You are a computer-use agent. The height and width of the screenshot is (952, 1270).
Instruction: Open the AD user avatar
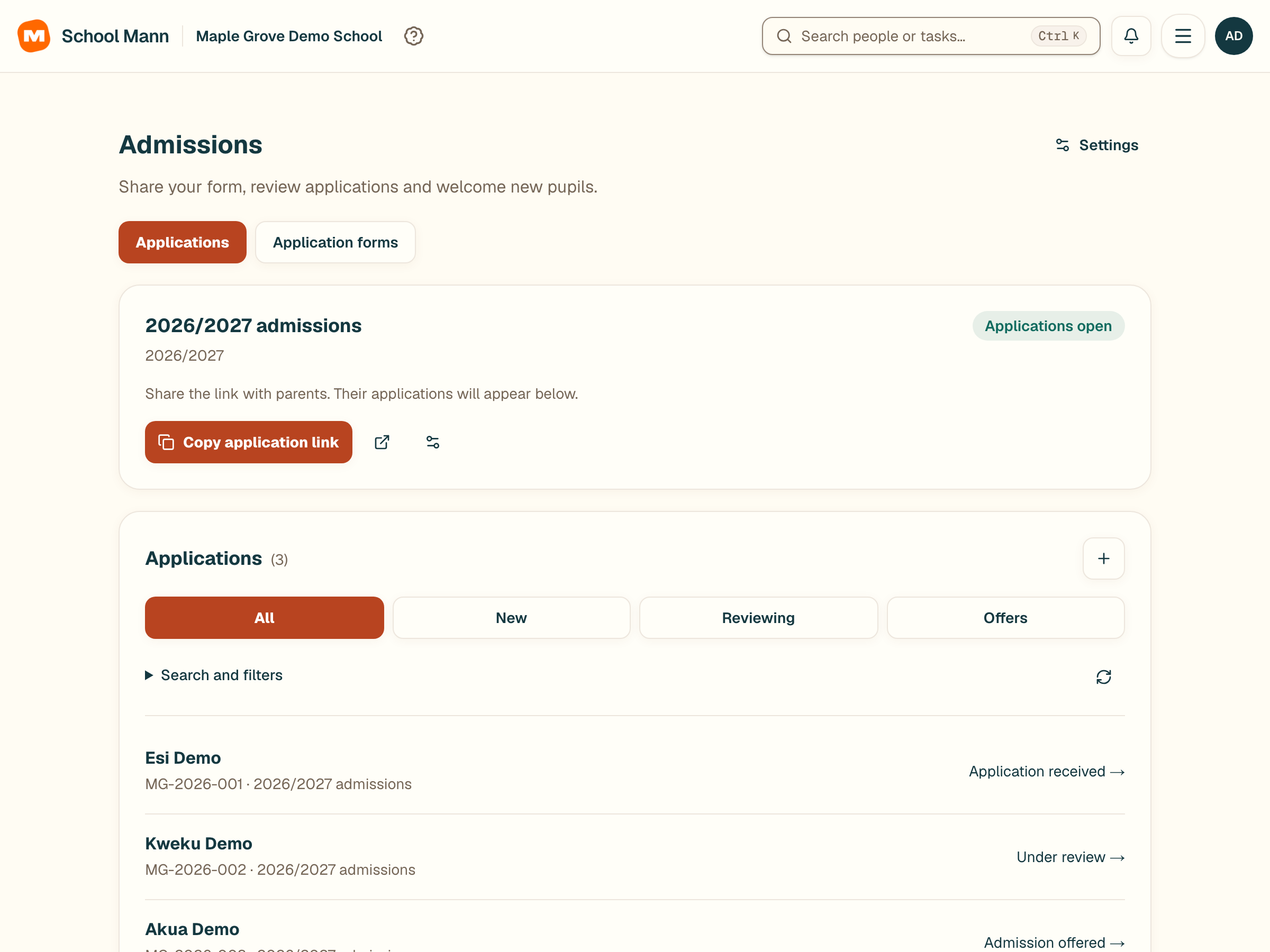(x=1233, y=36)
